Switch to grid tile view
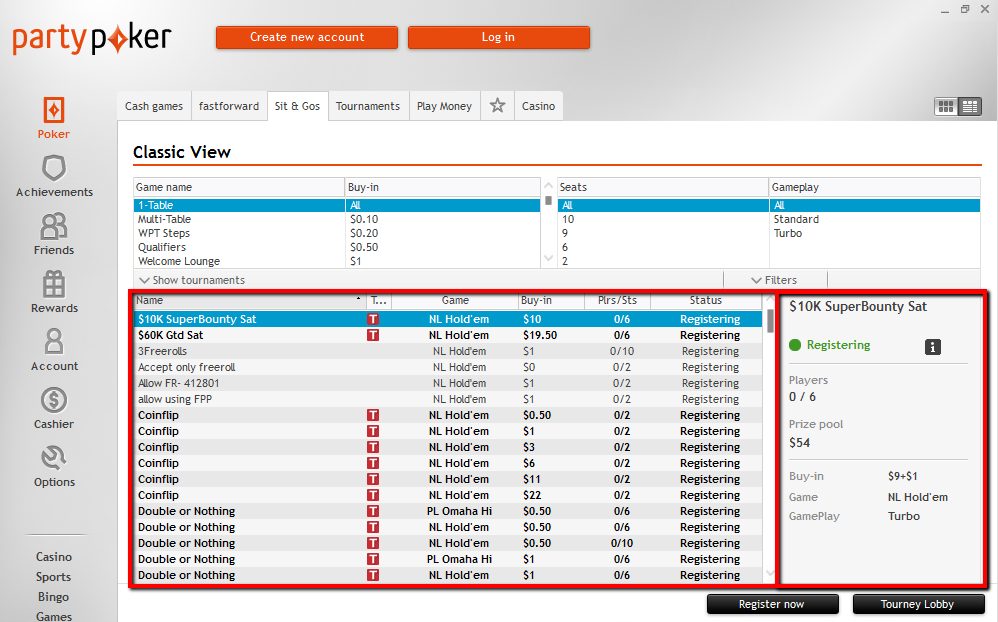This screenshot has width=998, height=622. 946,106
